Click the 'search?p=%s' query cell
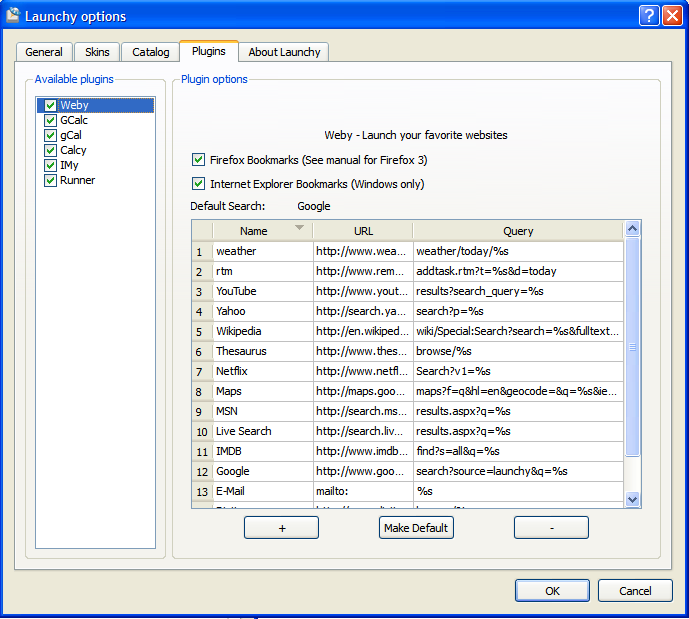This screenshot has width=689, height=619. [x=518, y=311]
